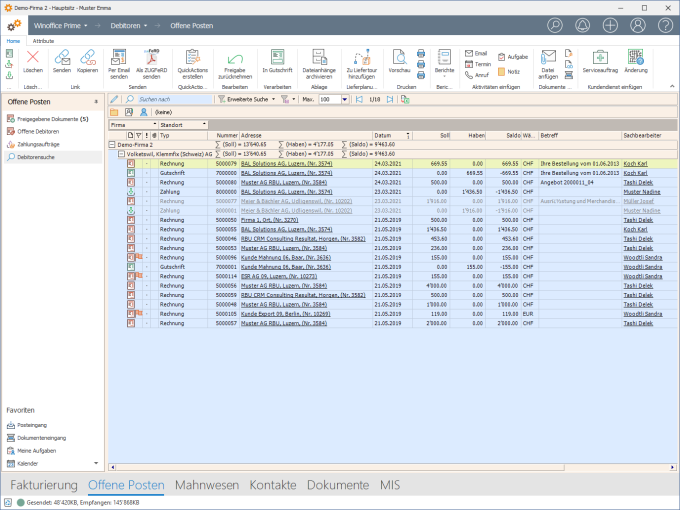The height and width of the screenshot is (510, 680).
Task: Click Dateianhänge archivieren icon
Action: pos(319,57)
